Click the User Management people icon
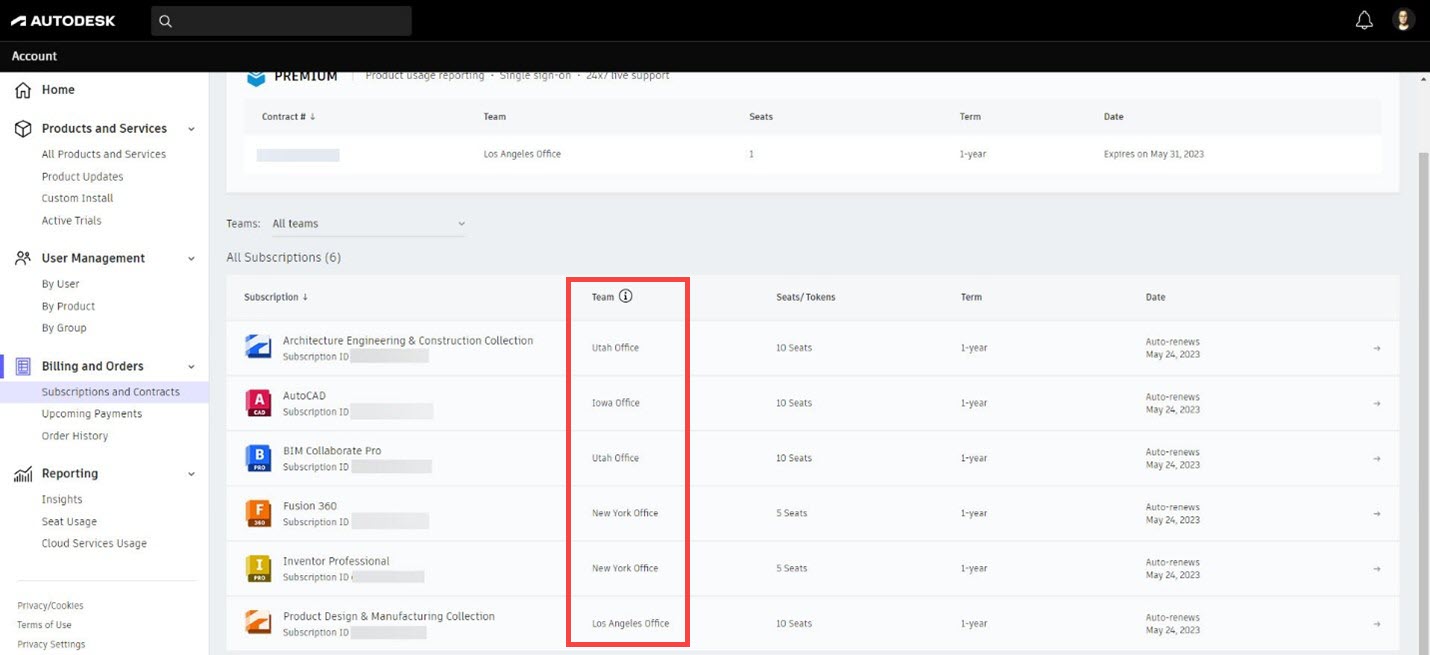 click(23, 258)
